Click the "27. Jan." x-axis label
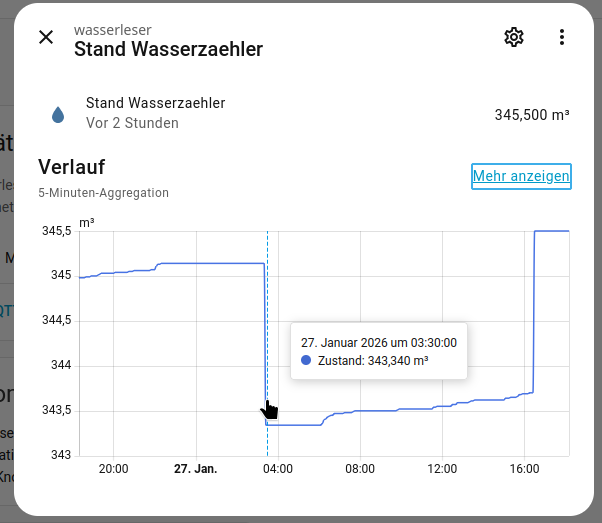Screen dimensions: 602x523 [x=195, y=469]
